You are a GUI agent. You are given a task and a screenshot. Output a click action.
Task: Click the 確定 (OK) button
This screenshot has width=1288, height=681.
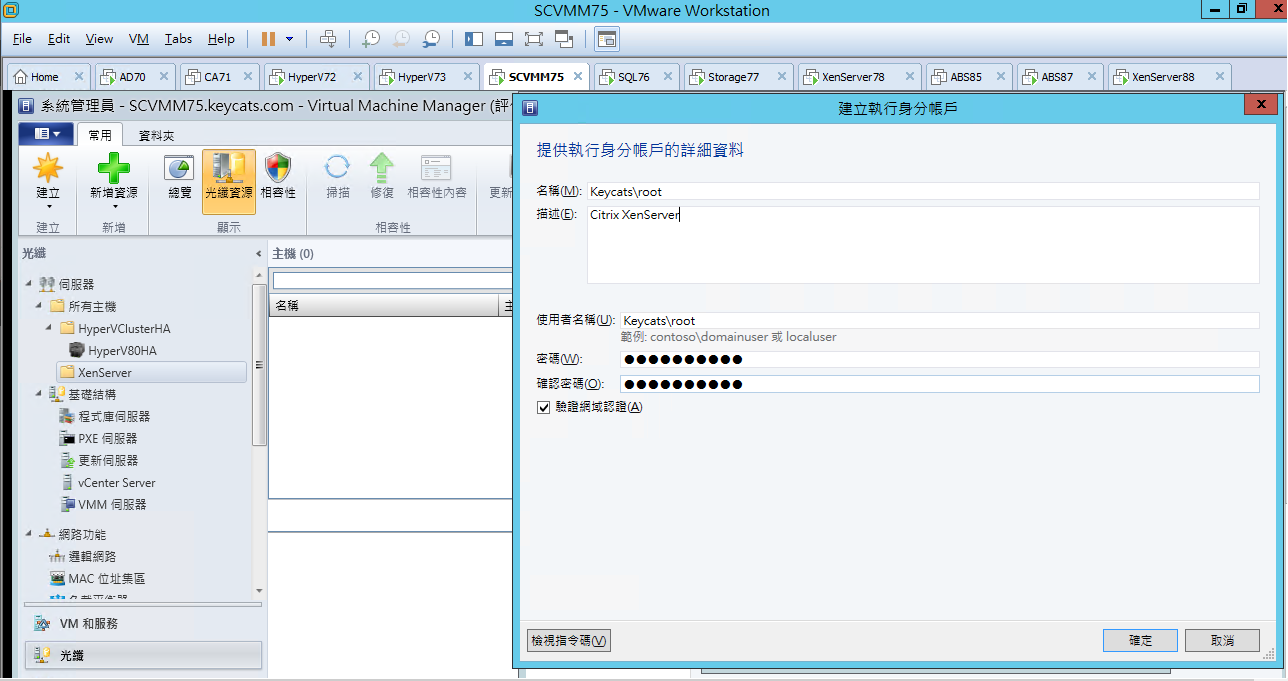coord(1140,640)
